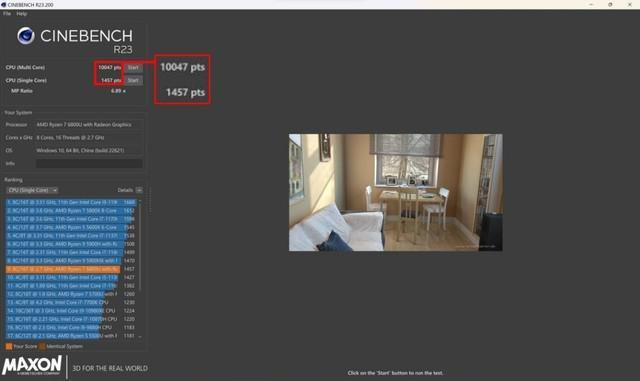Click the MP Ratio value 6.89 x

coord(118,91)
